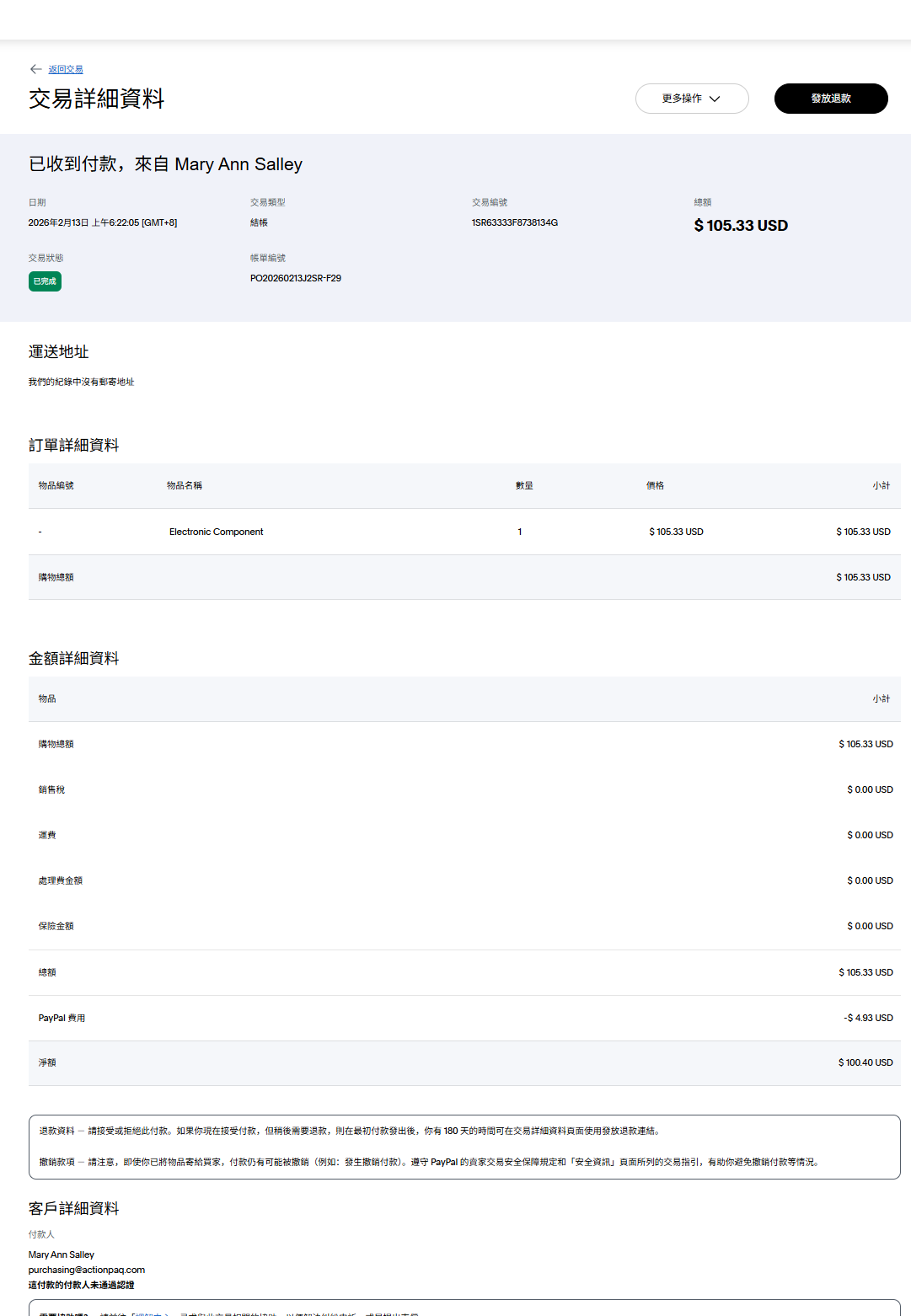This screenshot has width=911, height=1316.
Task: Follow the 返回交易 link
Action: click(x=66, y=70)
